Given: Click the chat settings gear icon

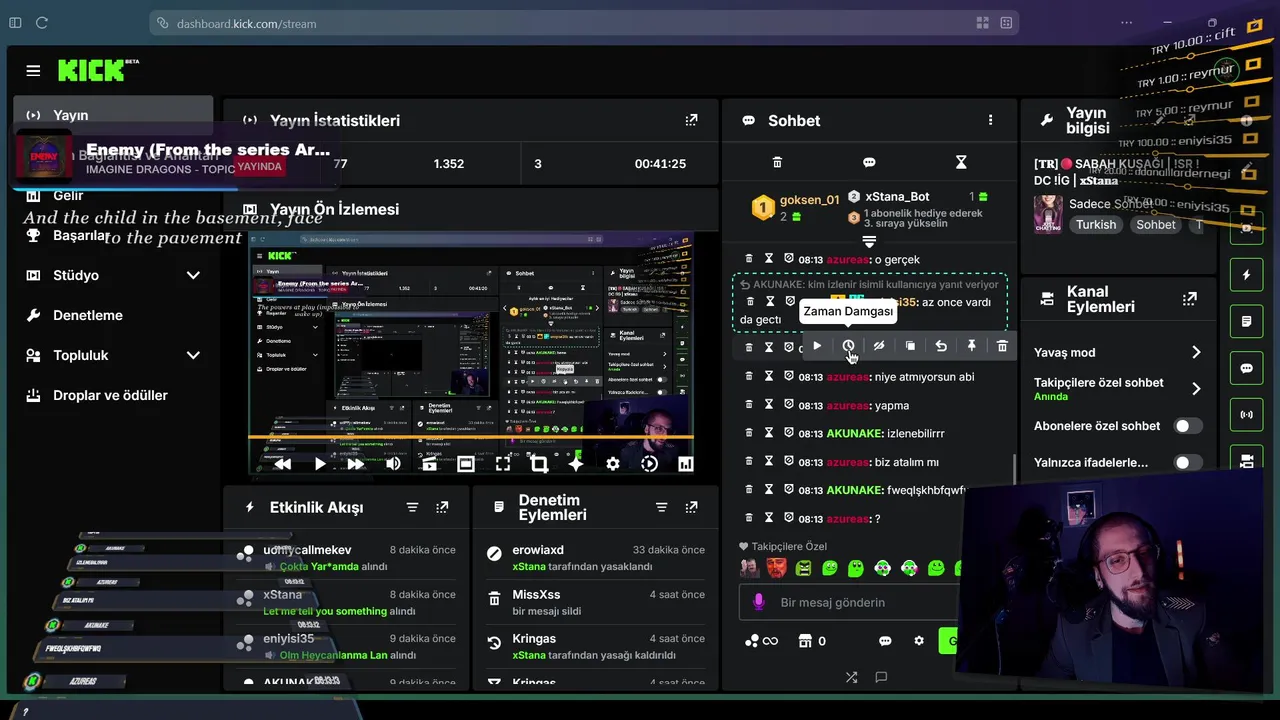Looking at the screenshot, I should tap(919, 641).
